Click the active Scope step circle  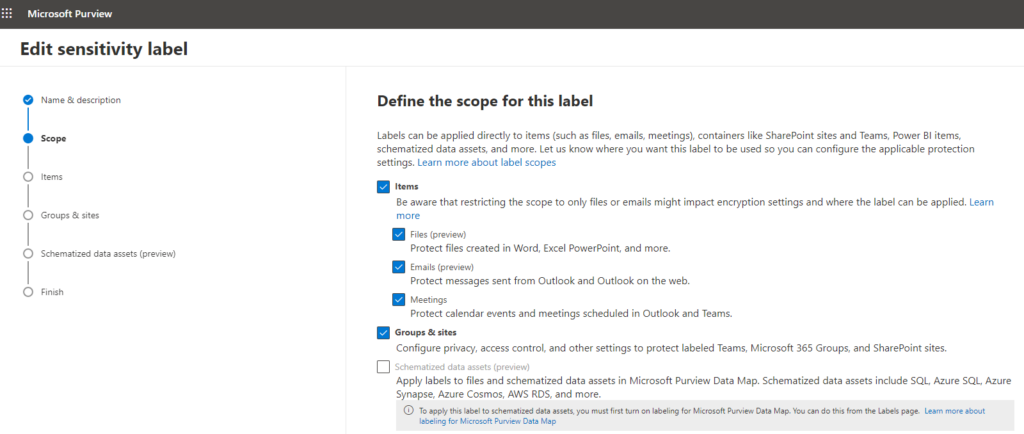(27, 138)
